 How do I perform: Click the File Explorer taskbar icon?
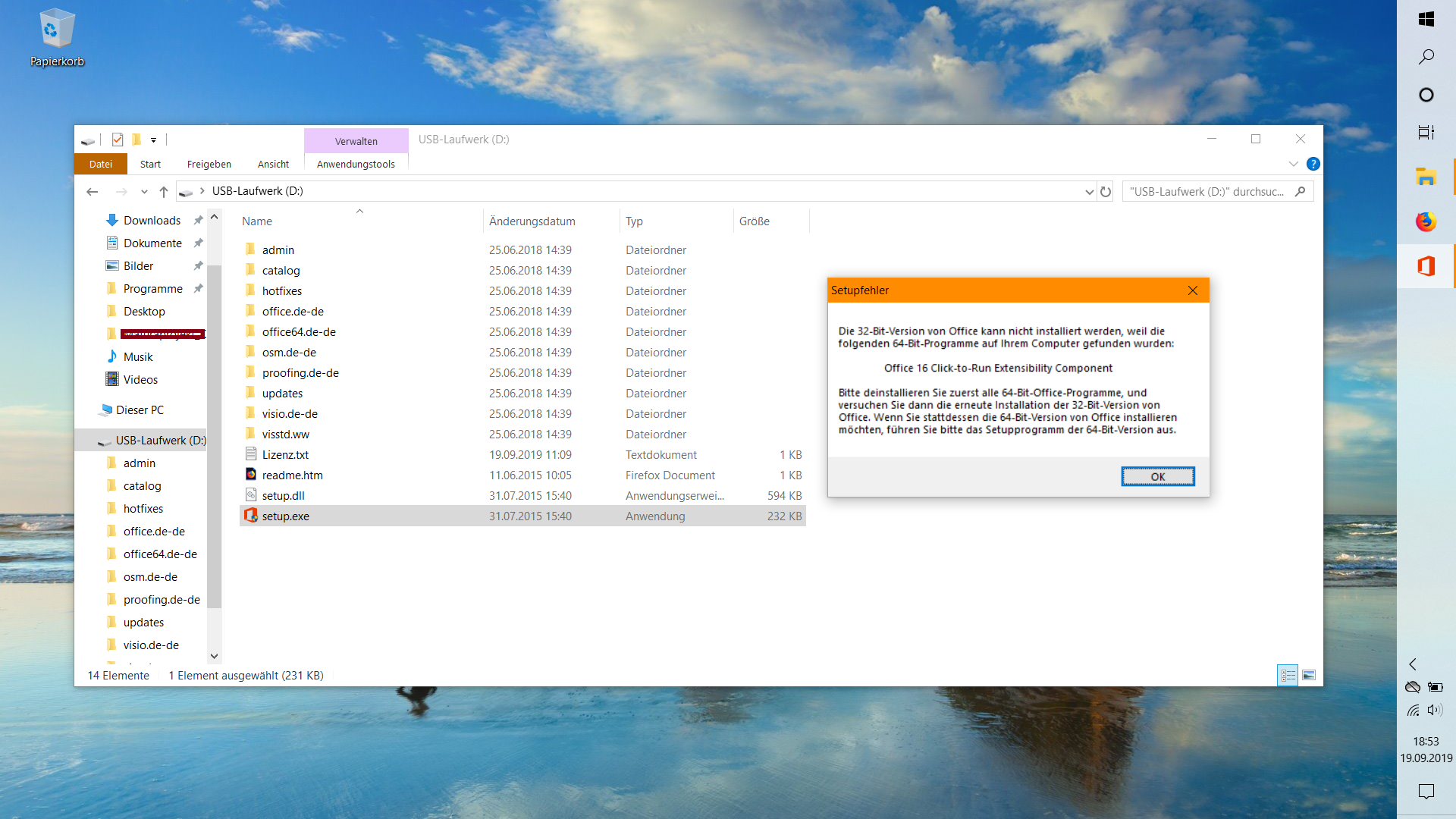(x=1426, y=177)
